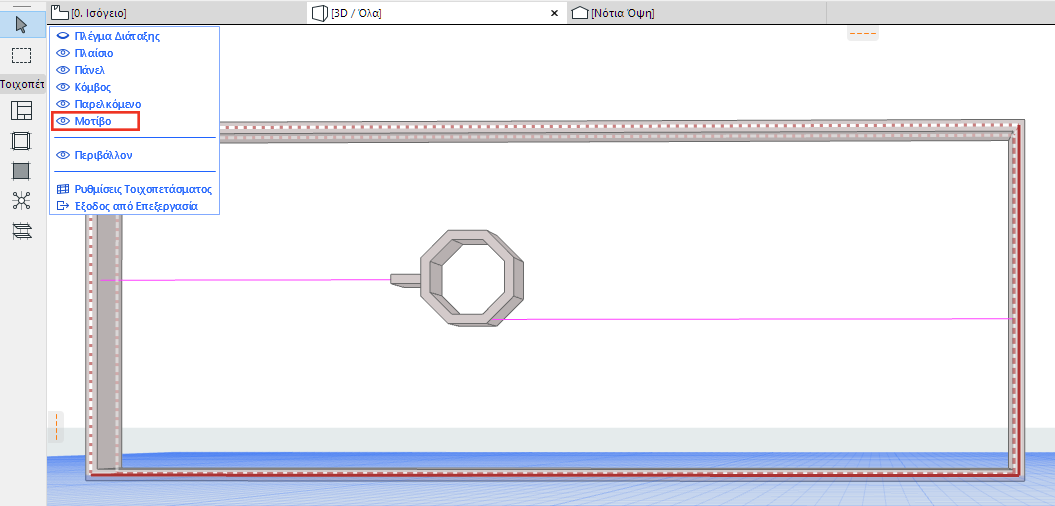Choose the curtain wall Scheme grid tool
This screenshot has width=1055, height=506.
[x=22, y=110]
